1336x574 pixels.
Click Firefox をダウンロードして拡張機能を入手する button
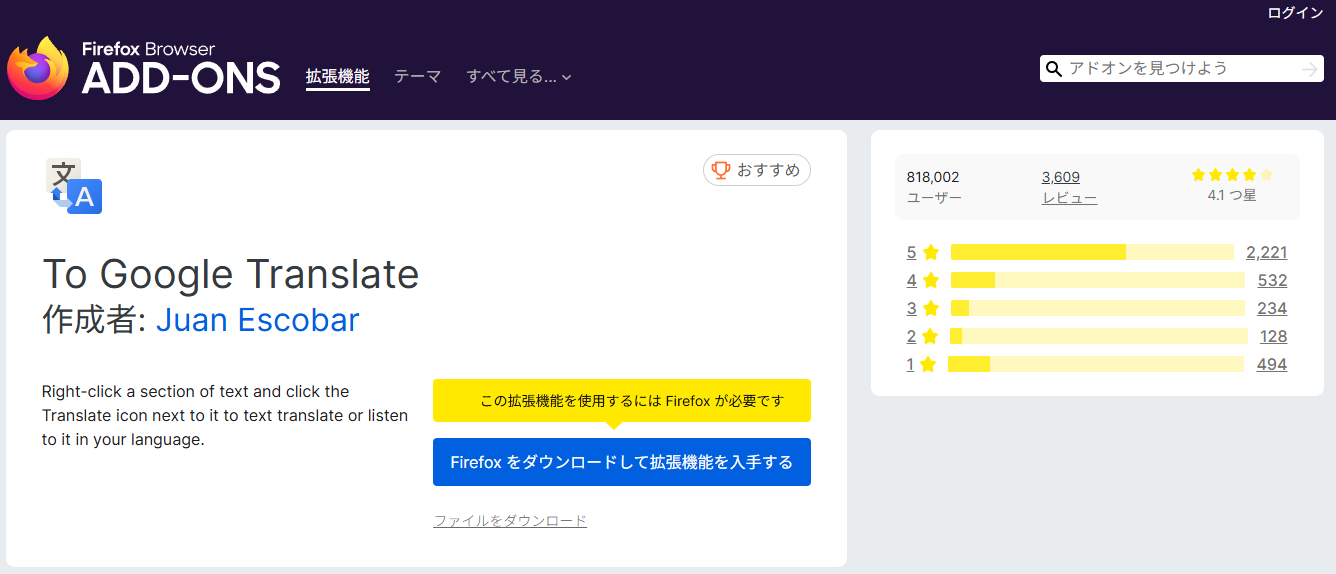click(622, 462)
